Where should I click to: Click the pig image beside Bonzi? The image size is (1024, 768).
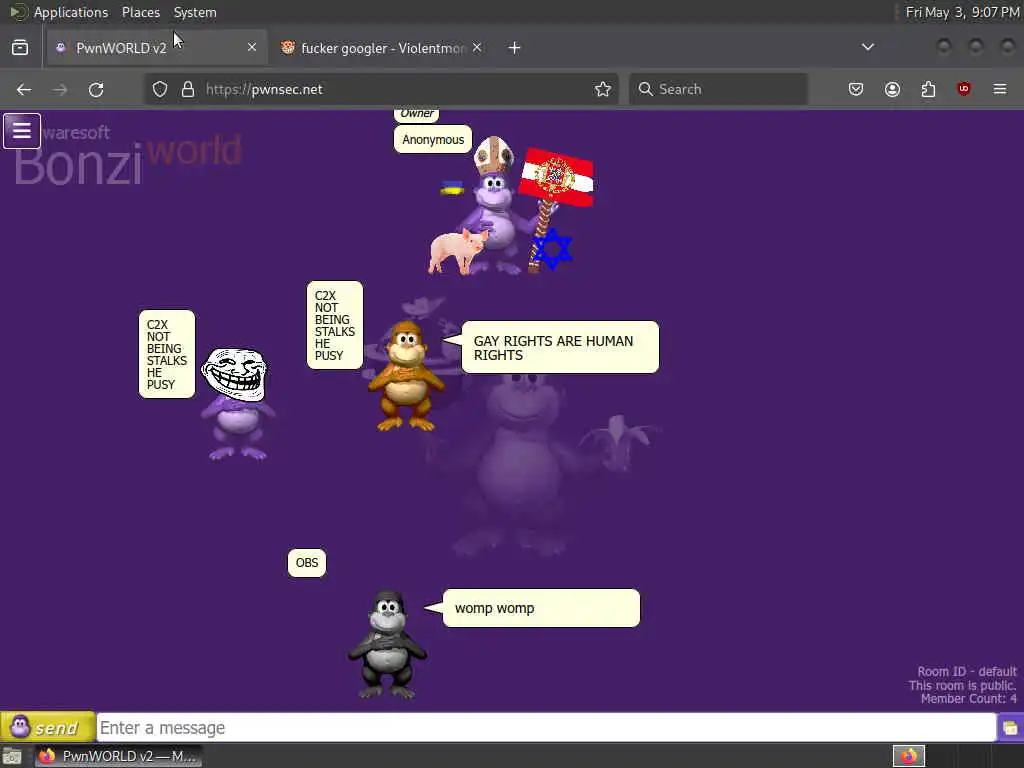458,250
